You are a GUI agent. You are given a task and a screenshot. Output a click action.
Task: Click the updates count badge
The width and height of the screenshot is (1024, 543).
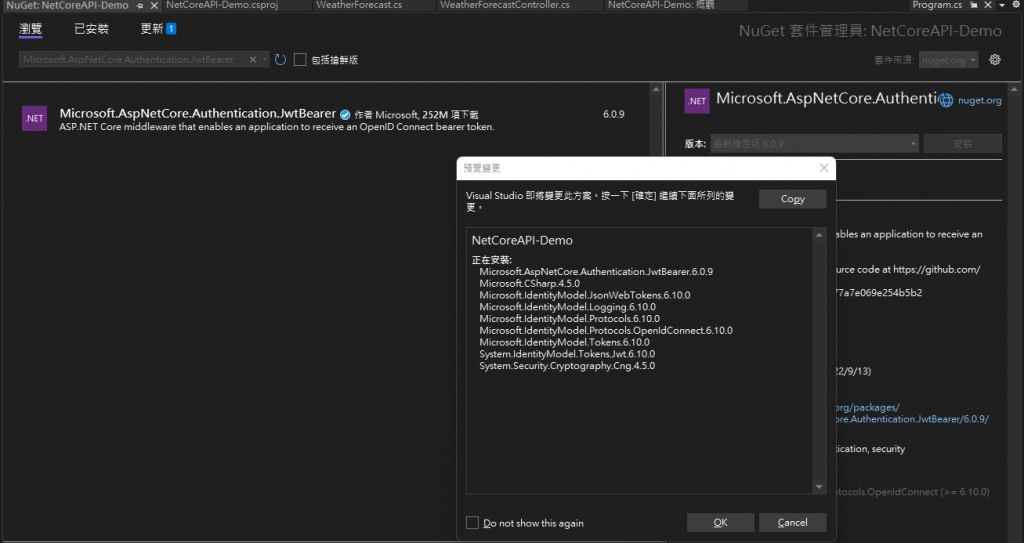point(171,29)
